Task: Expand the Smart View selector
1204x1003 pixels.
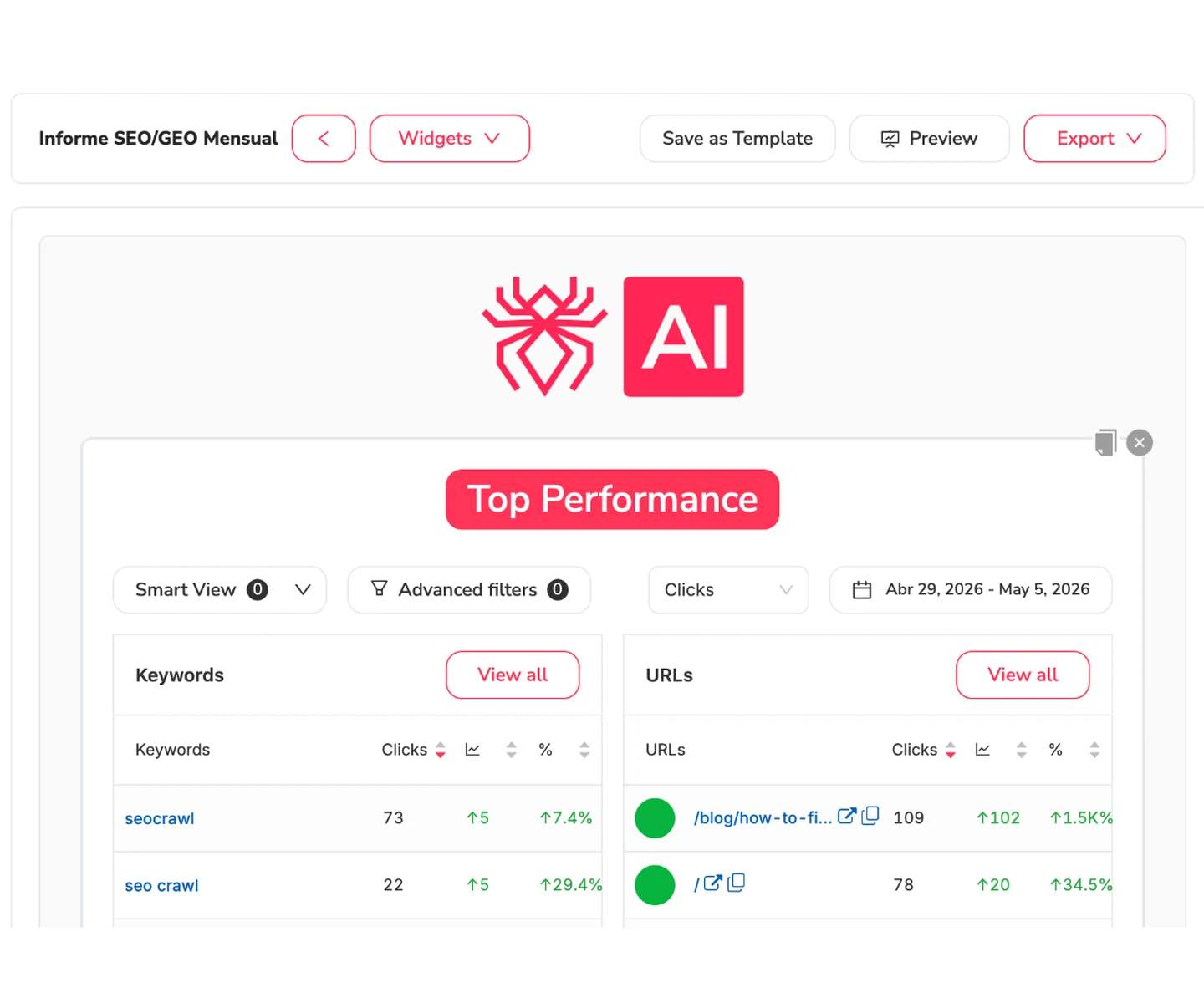Action: 220,590
